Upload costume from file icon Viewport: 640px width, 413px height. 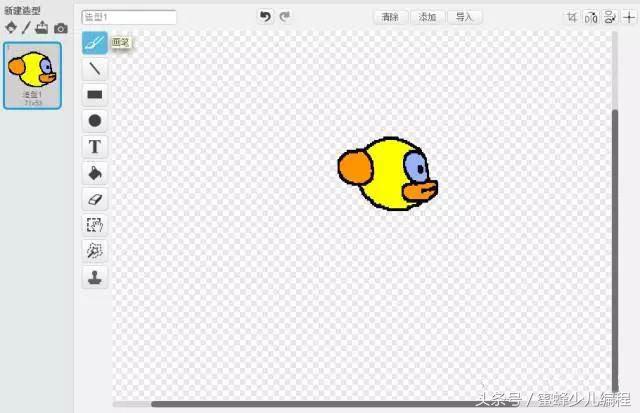click(42, 28)
